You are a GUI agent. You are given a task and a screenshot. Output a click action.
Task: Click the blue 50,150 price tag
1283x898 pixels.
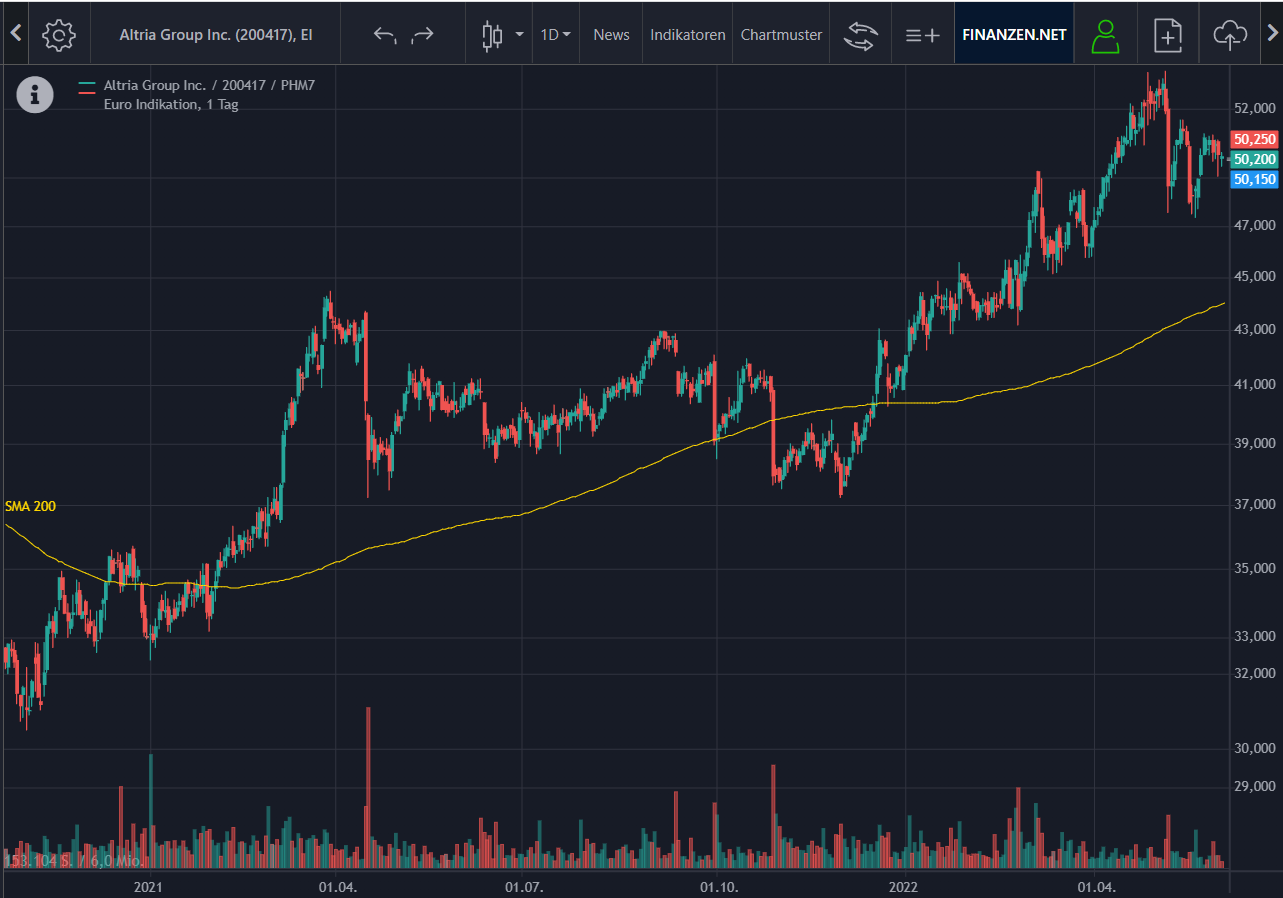click(x=1254, y=180)
